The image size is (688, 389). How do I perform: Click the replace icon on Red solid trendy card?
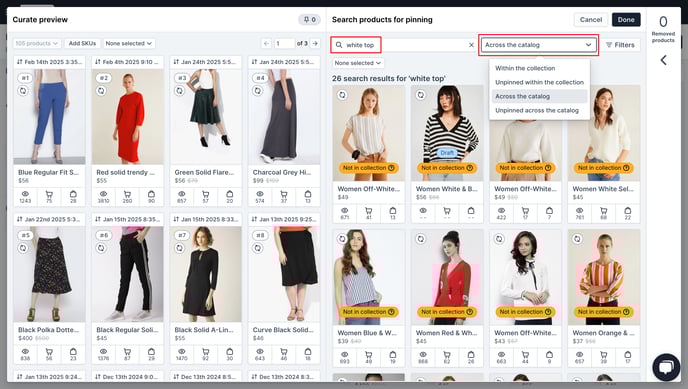tap(101, 91)
